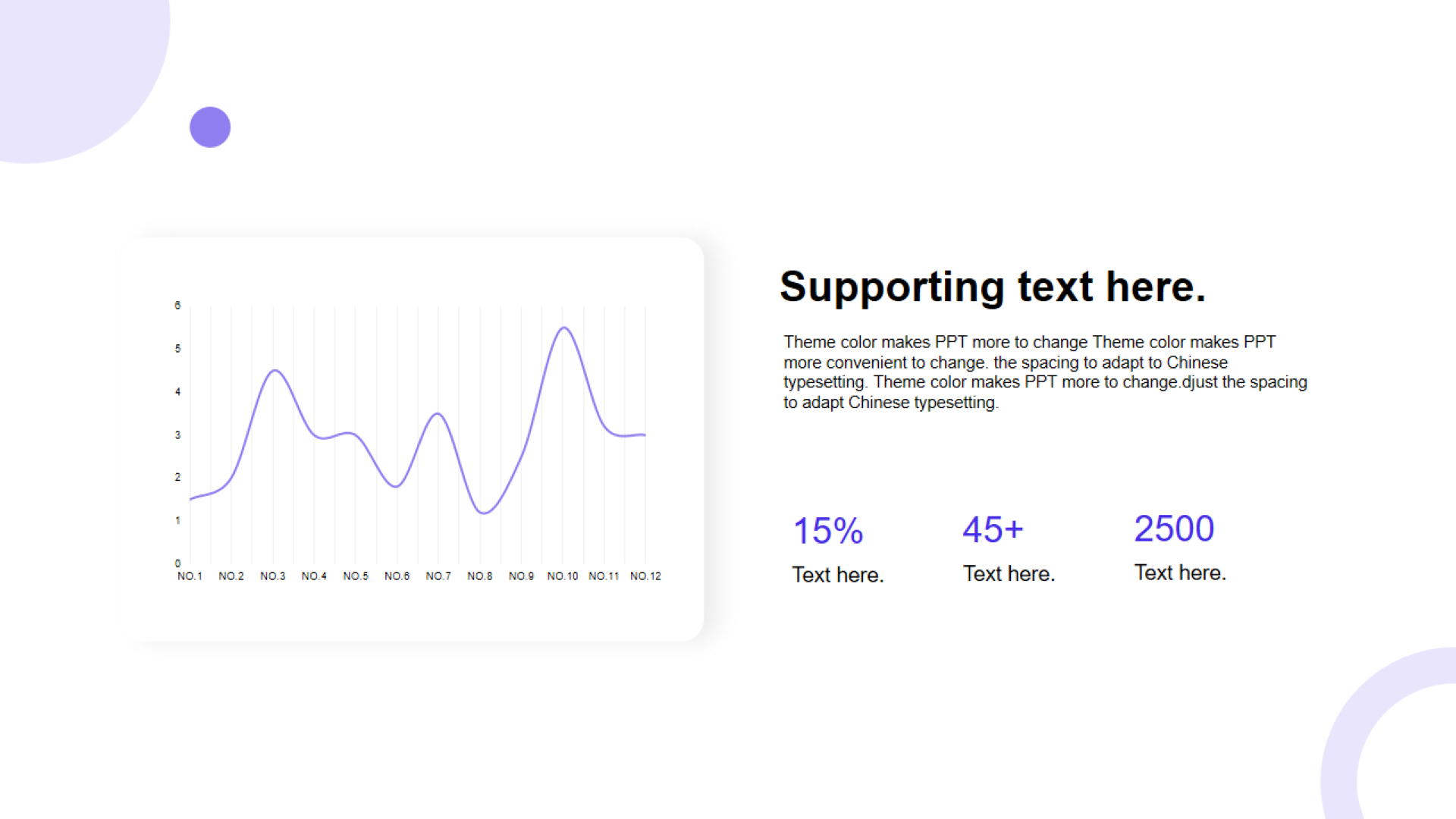Click the NO.1 x-axis label
This screenshot has height=819, width=1456.
190,576
